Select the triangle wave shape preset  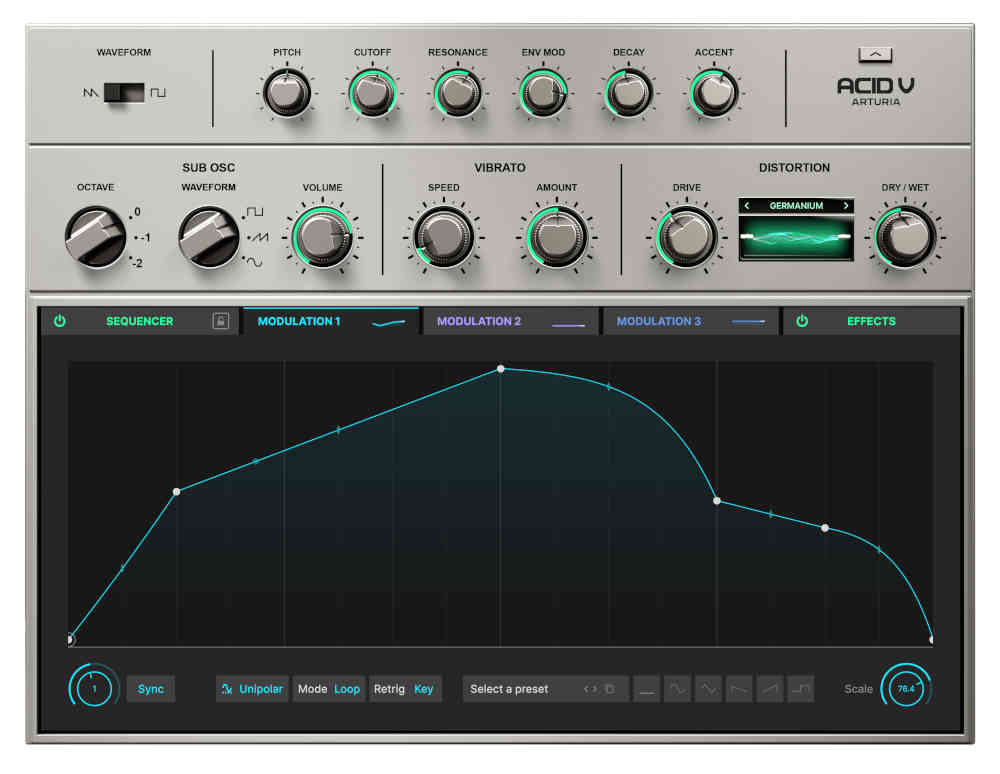click(x=708, y=689)
